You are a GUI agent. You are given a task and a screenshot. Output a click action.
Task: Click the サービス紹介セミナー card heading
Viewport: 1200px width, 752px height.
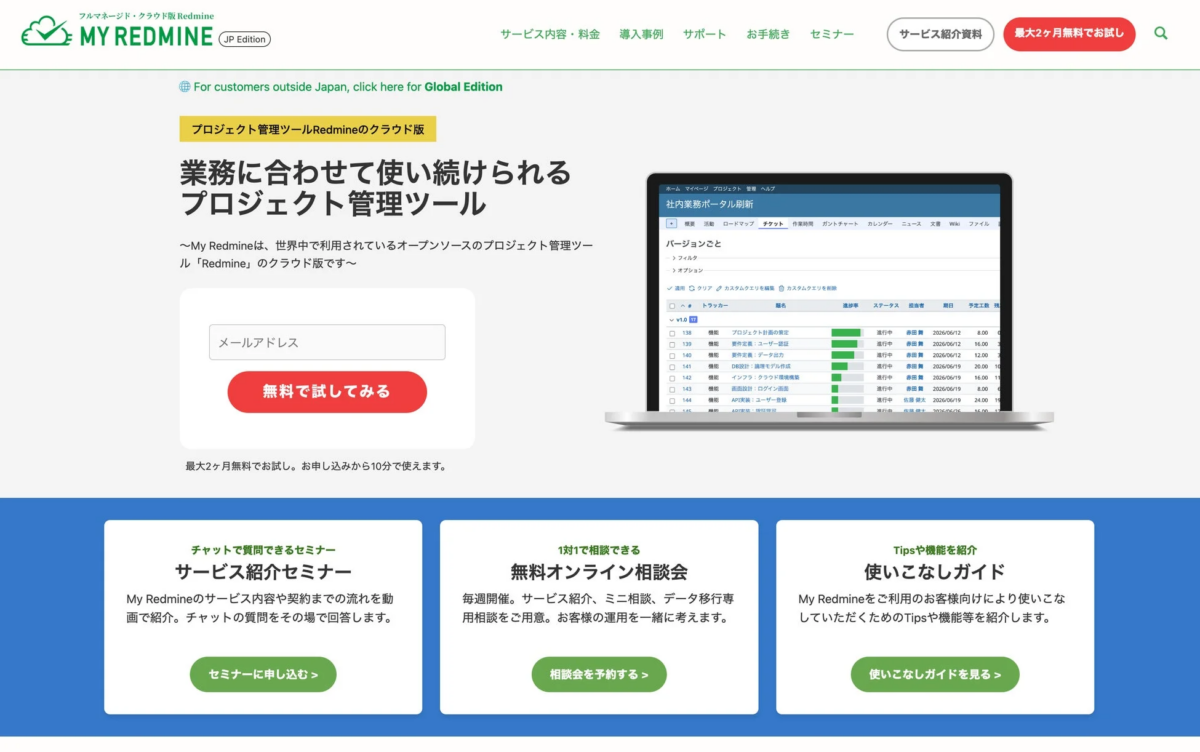[263, 572]
